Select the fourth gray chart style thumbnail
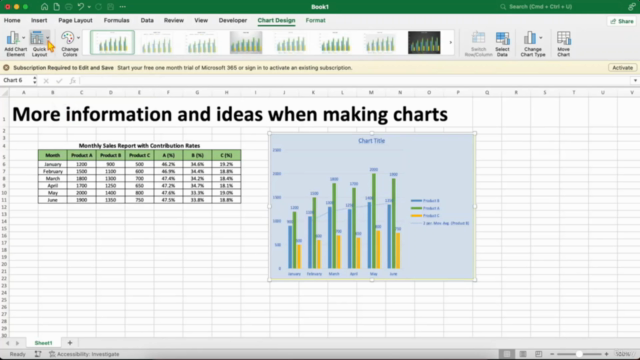The image size is (640, 360). 246,42
